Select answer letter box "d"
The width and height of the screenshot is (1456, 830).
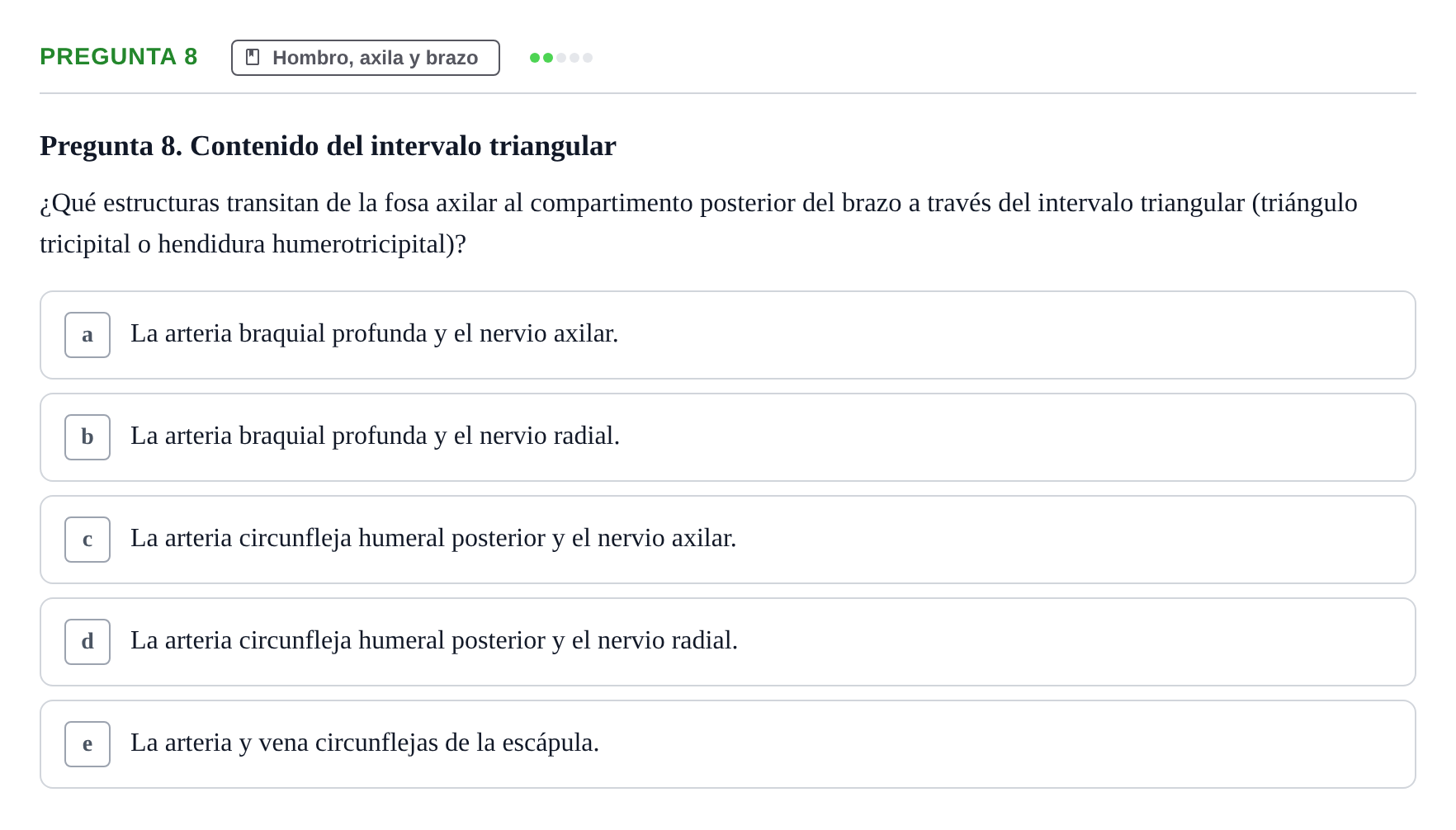[x=87, y=642]
